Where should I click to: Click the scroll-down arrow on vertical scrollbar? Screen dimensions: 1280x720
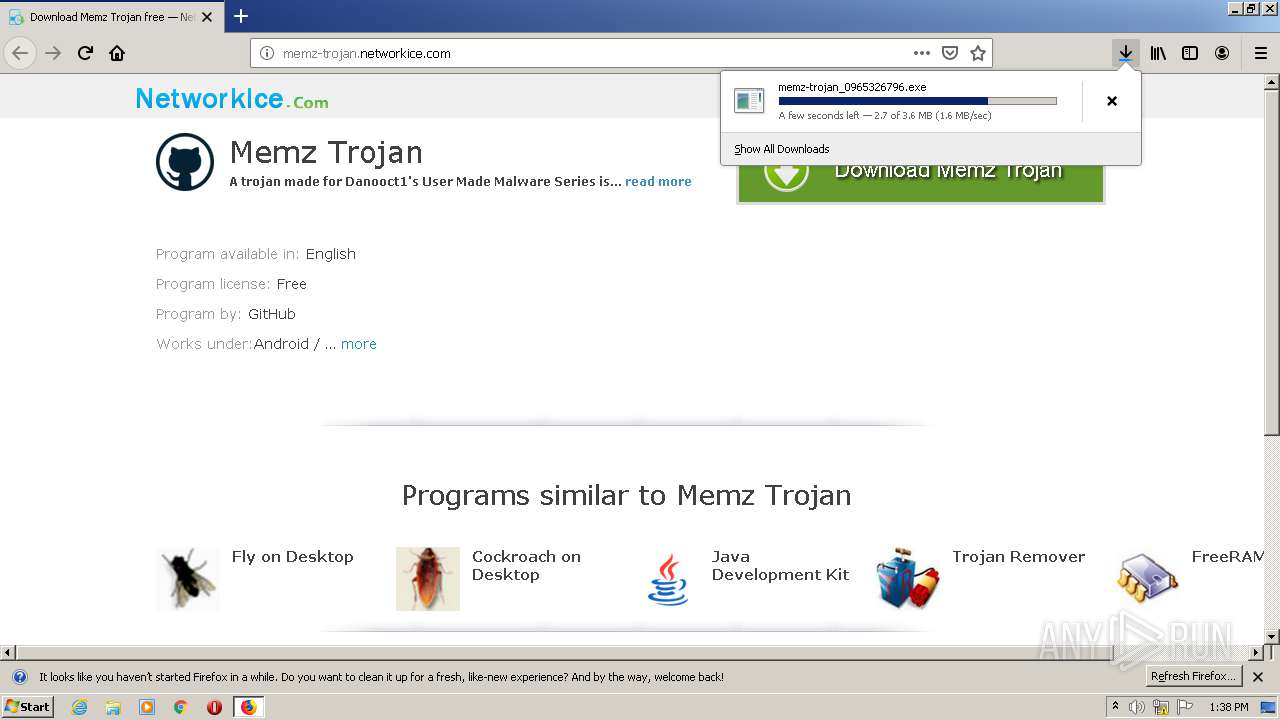click(x=1272, y=636)
